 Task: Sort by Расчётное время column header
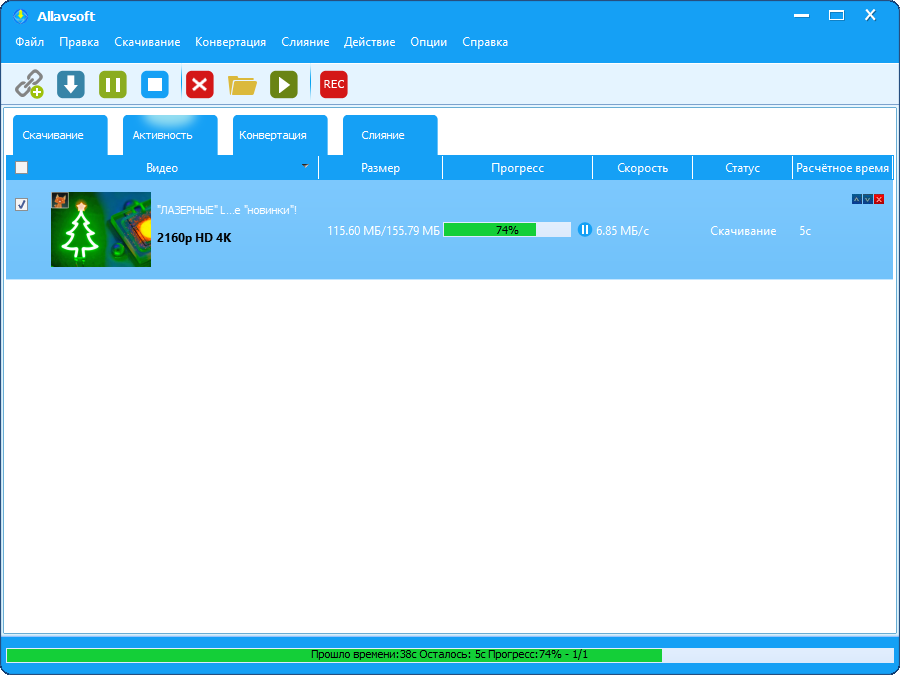pyautogui.click(x=843, y=168)
